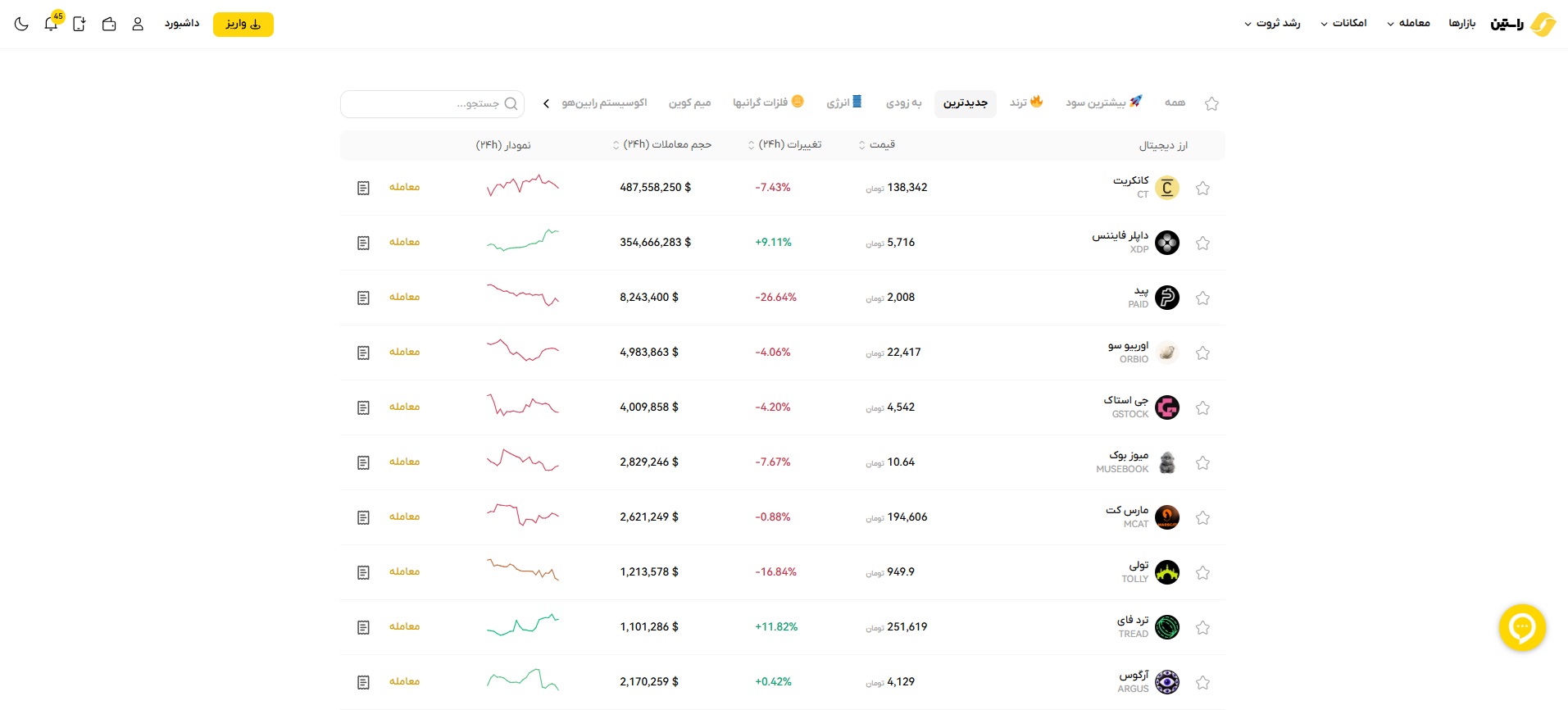Select the بیشترین سود tab
This screenshot has height=710, width=1568.
1103,102
